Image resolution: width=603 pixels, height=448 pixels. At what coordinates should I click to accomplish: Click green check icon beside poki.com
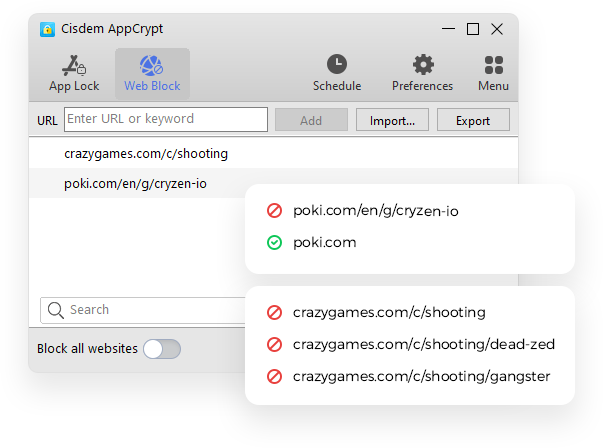pos(275,243)
